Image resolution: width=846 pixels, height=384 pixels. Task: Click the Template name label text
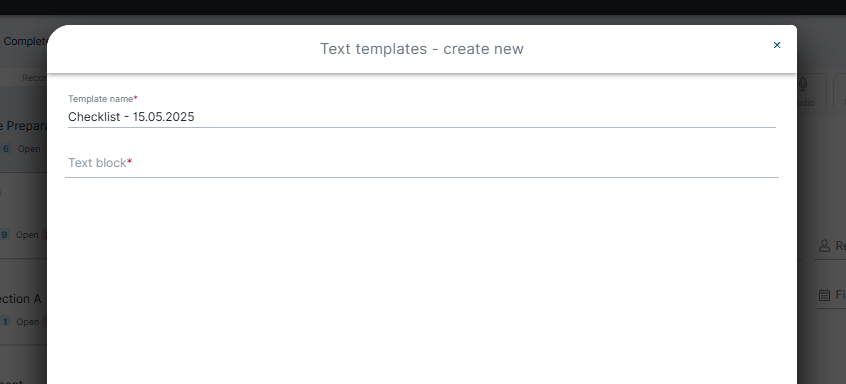tap(100, 99)
